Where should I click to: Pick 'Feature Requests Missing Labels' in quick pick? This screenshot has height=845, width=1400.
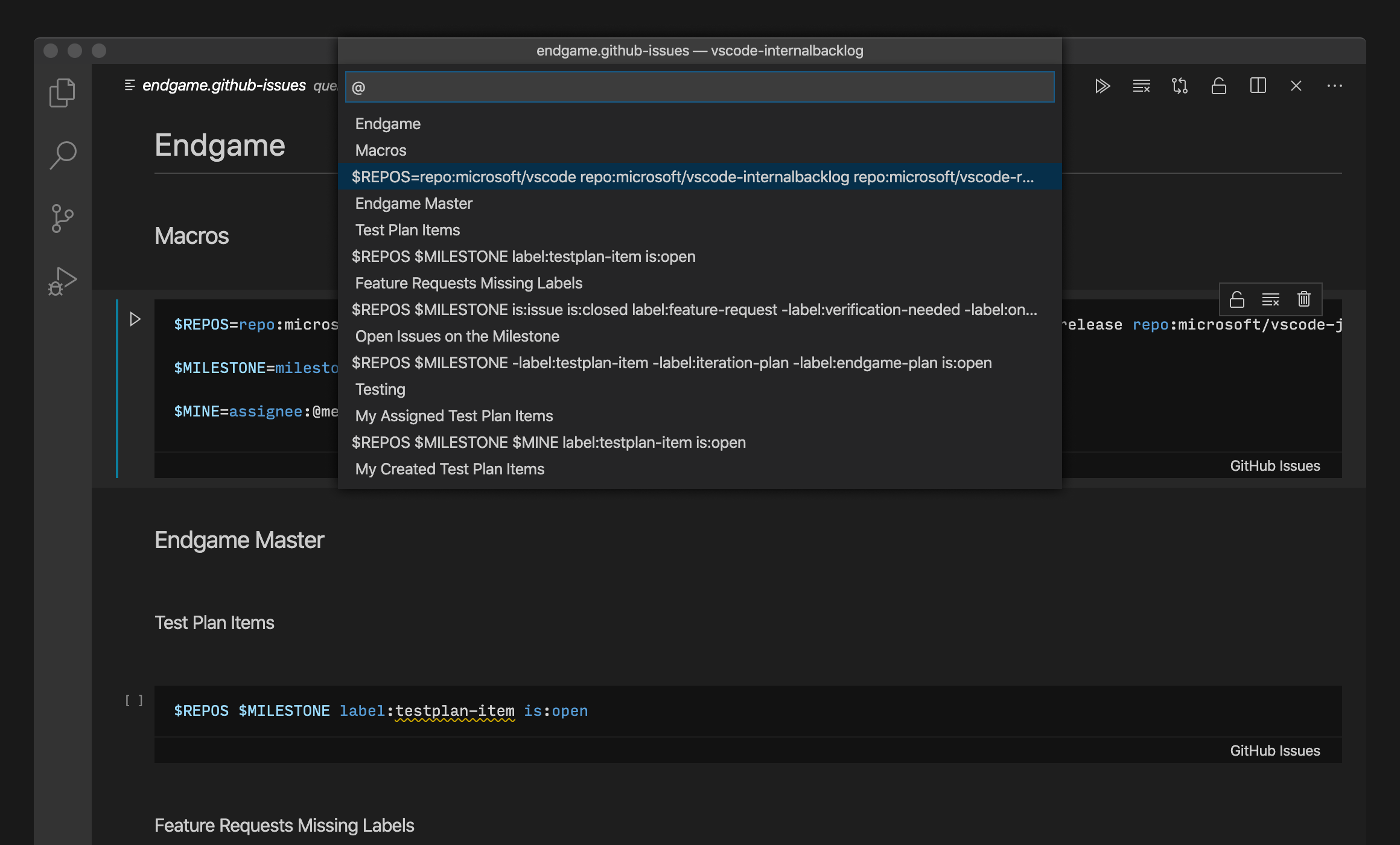tap(468, 283)
